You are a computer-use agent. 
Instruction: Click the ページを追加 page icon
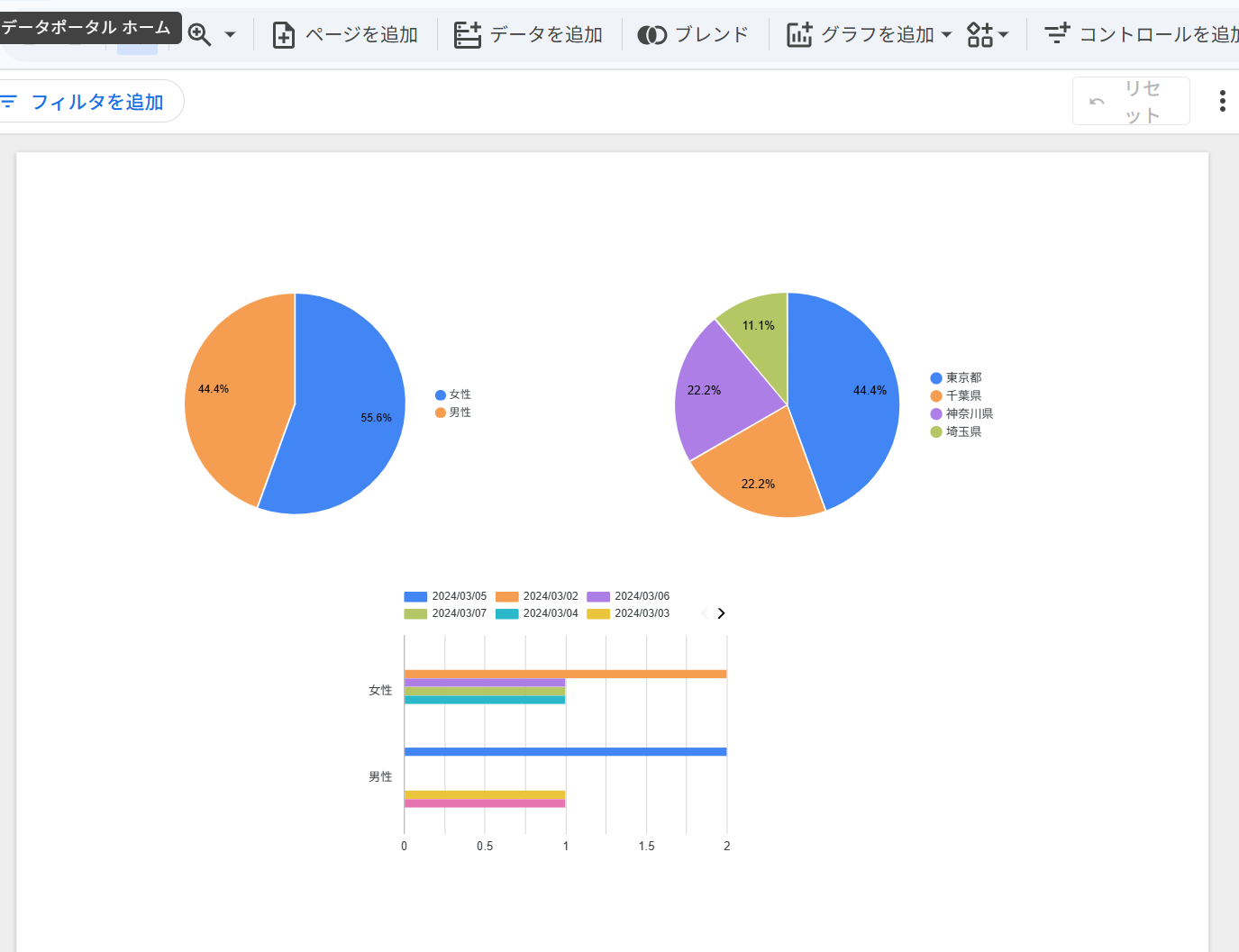point(284,35)
